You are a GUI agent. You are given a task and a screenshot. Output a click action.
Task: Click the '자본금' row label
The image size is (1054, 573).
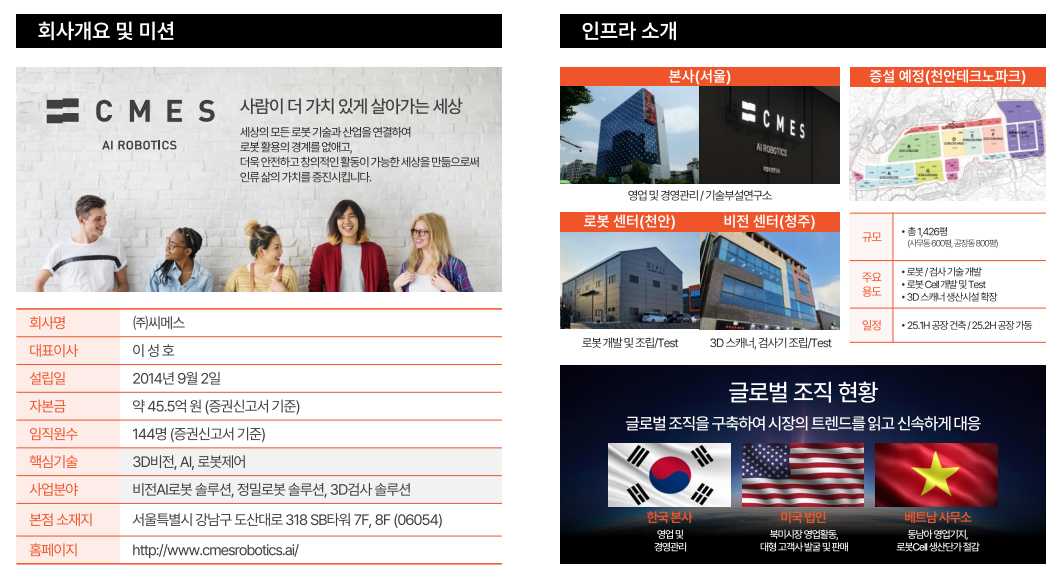pyautogui.click(x=47, y=406)
